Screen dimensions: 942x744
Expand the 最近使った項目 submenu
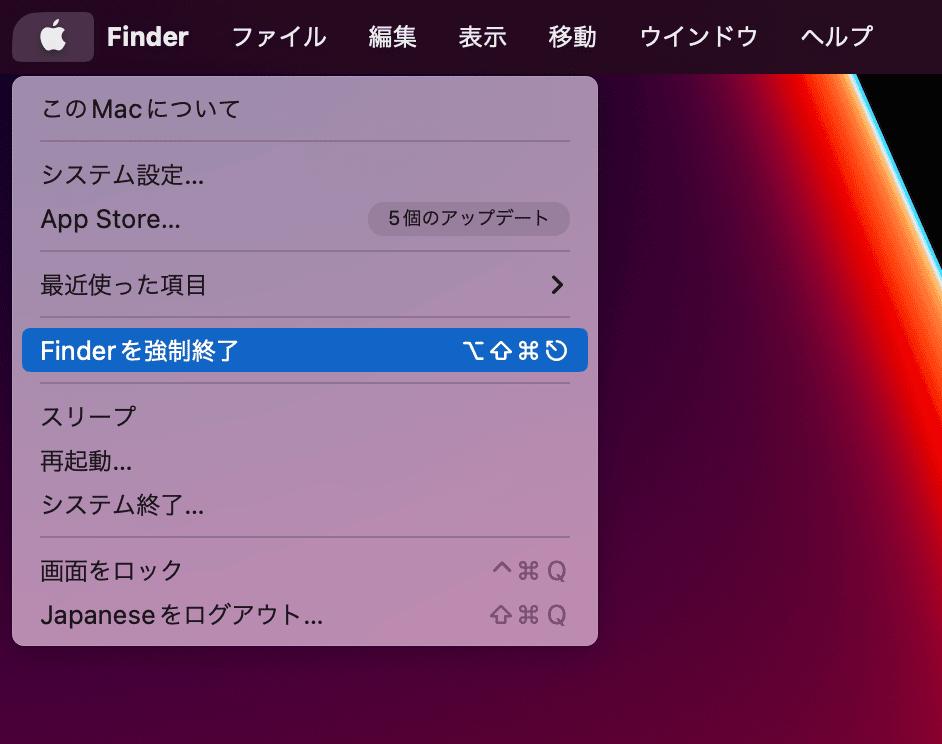(305, 285)
